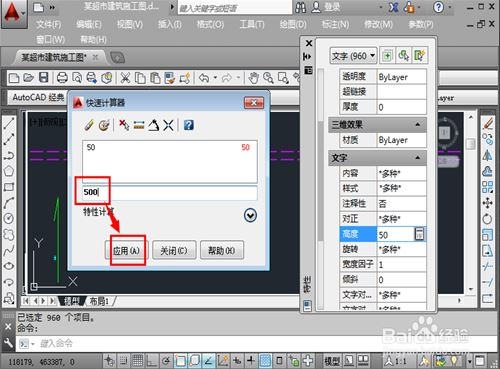Click the 模型 button in status bar

click(x=332, y=361)
